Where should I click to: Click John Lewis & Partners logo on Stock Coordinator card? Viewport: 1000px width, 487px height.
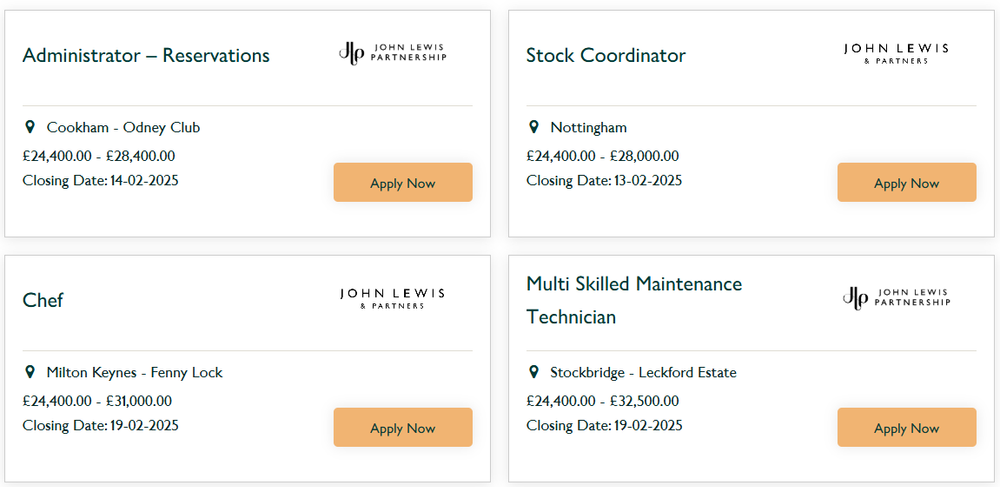[x=896, y=54]
